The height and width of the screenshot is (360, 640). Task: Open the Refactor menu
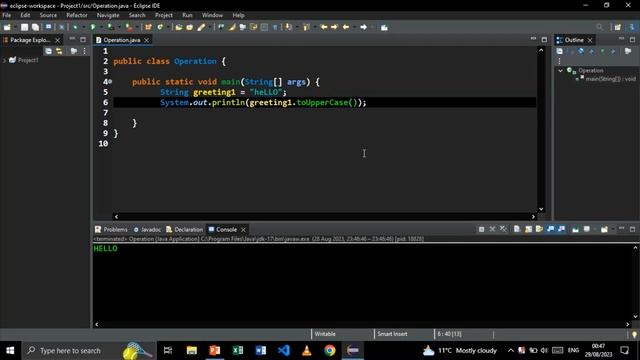coord(77,15)
